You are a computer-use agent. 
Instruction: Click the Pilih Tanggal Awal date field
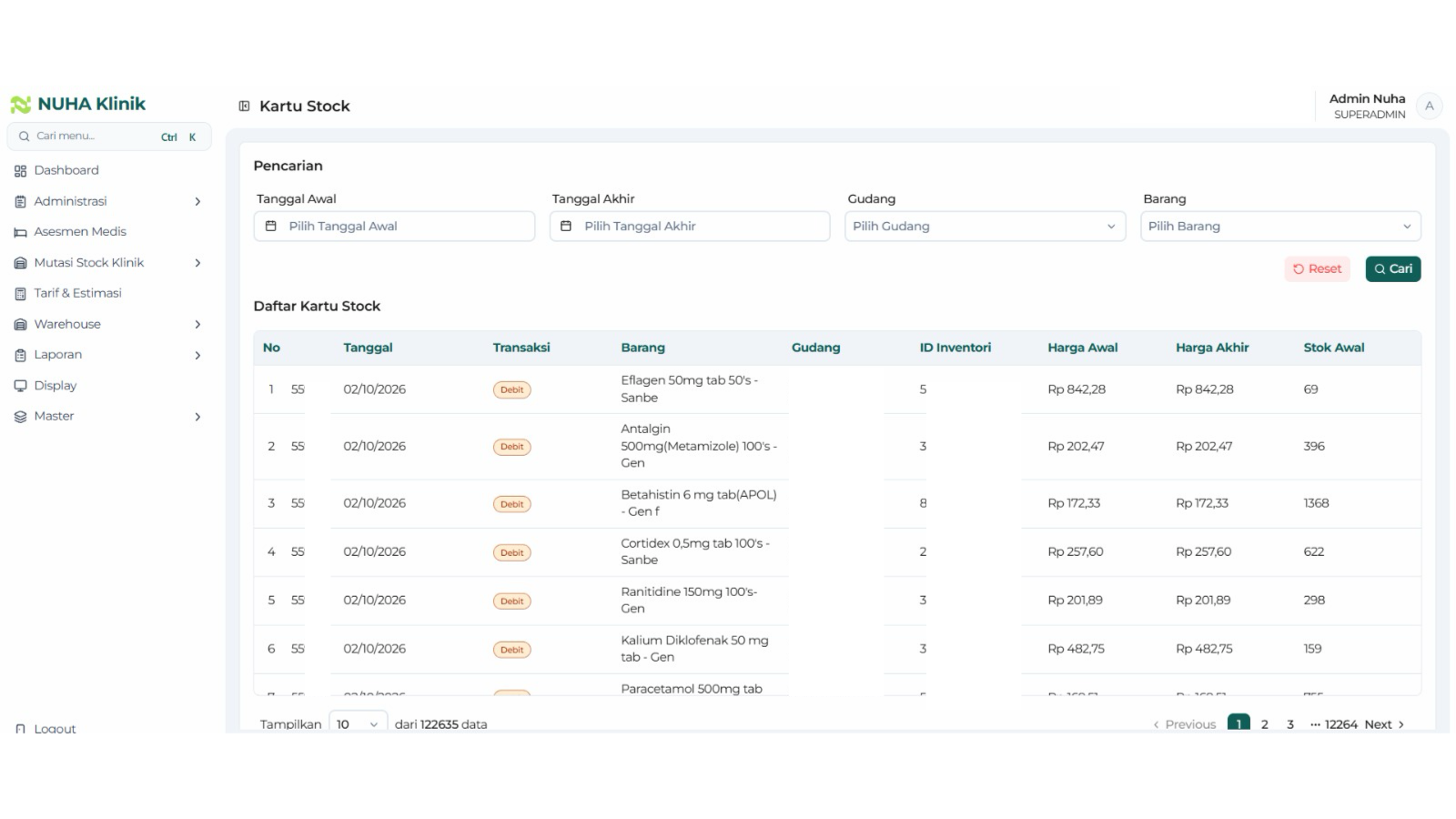(394, 227)
